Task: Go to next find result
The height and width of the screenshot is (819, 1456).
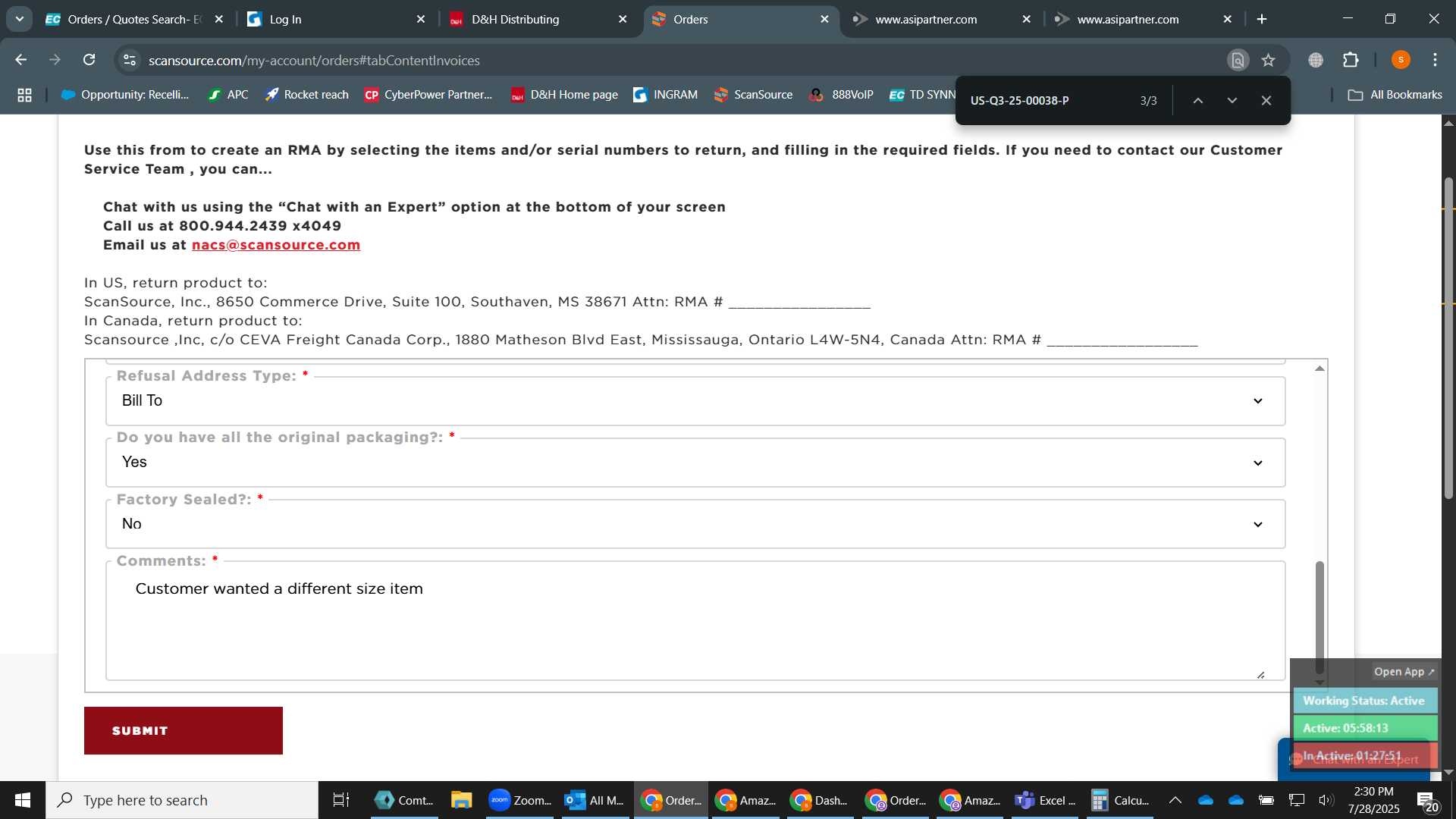Action: point(1232,100)
